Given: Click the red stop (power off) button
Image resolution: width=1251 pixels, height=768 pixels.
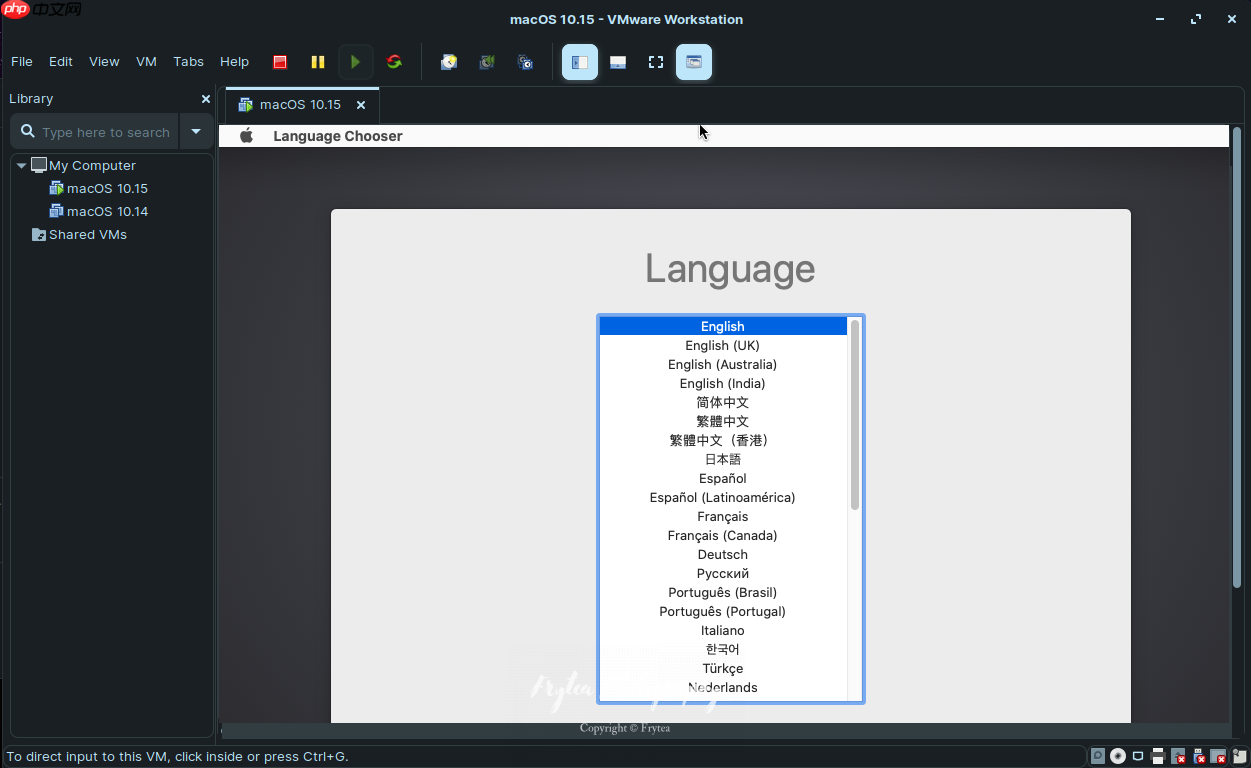Looking at the screenshot, I should [280, 62].
